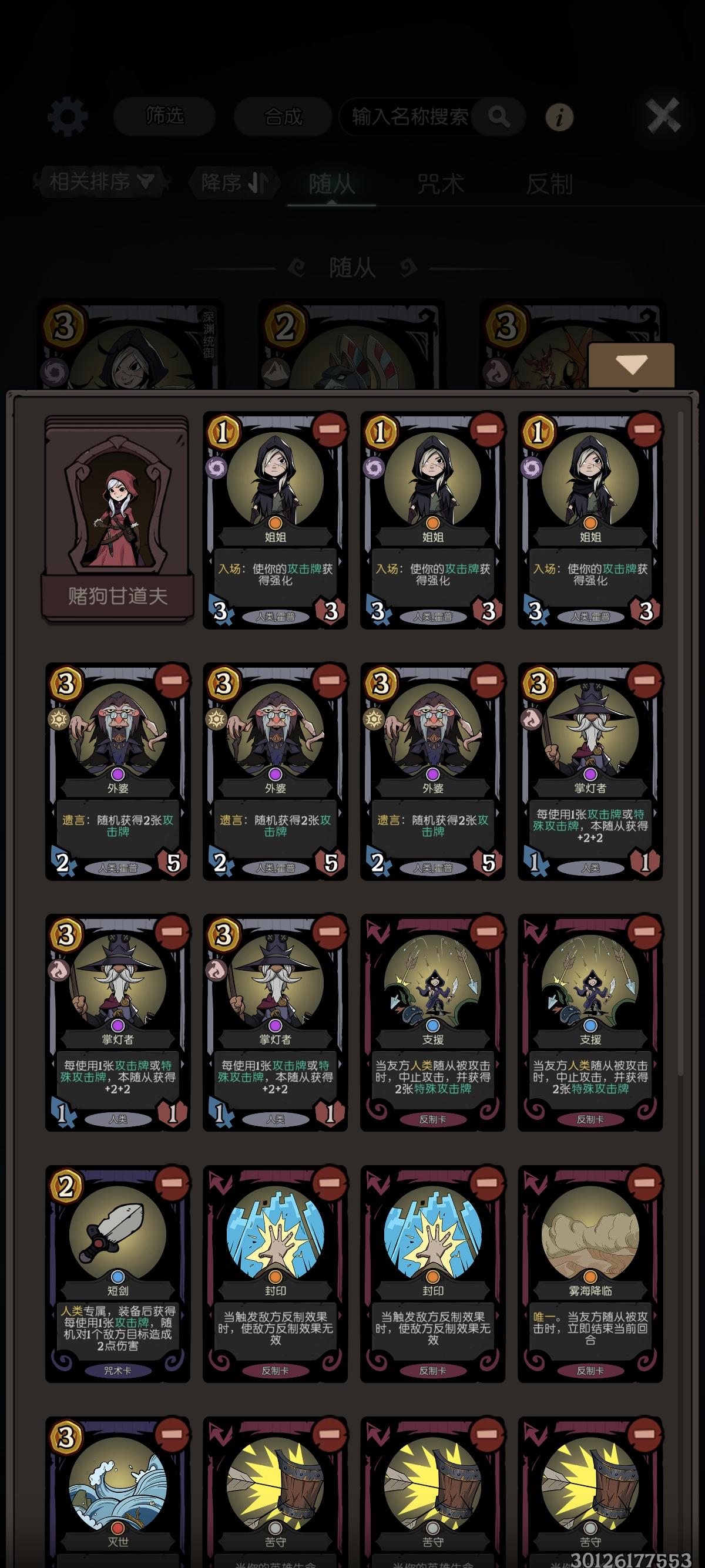Viewport: 705px width, 1568px height.
Task: Switch to the 反制 tab
Action: pyautogui.click(x=549, y=184)
